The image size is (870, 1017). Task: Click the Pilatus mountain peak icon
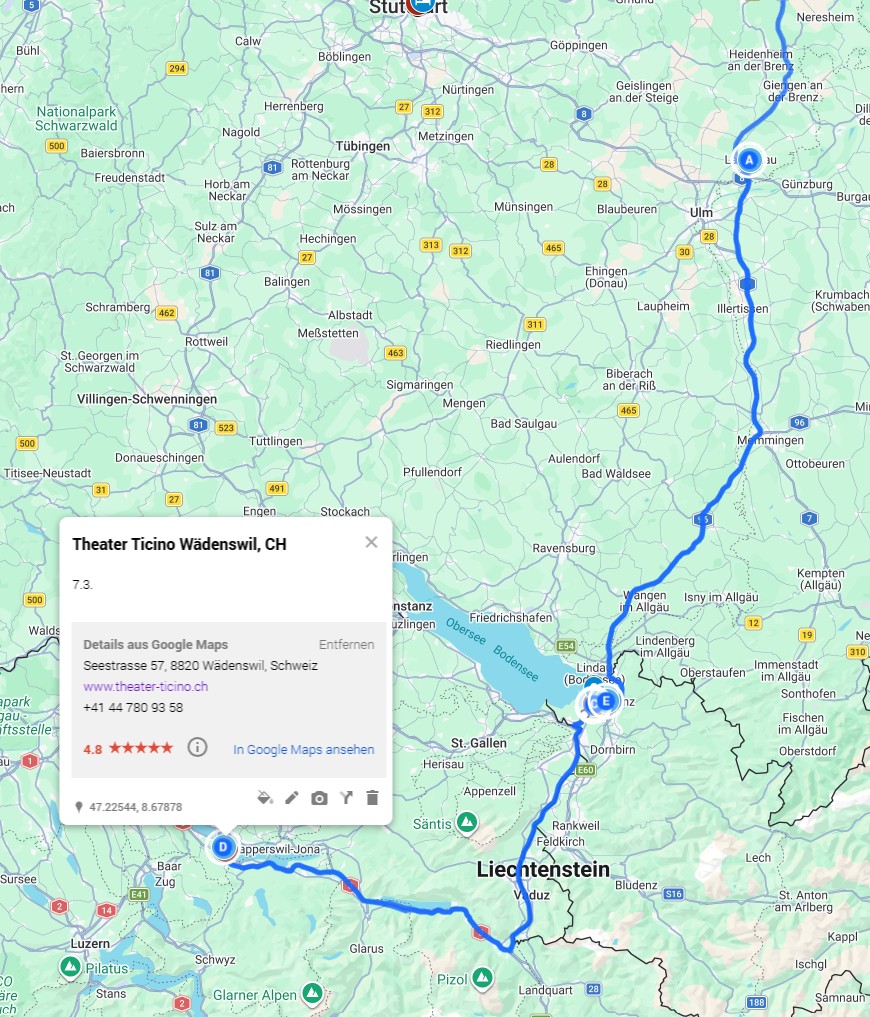[70, 967]
